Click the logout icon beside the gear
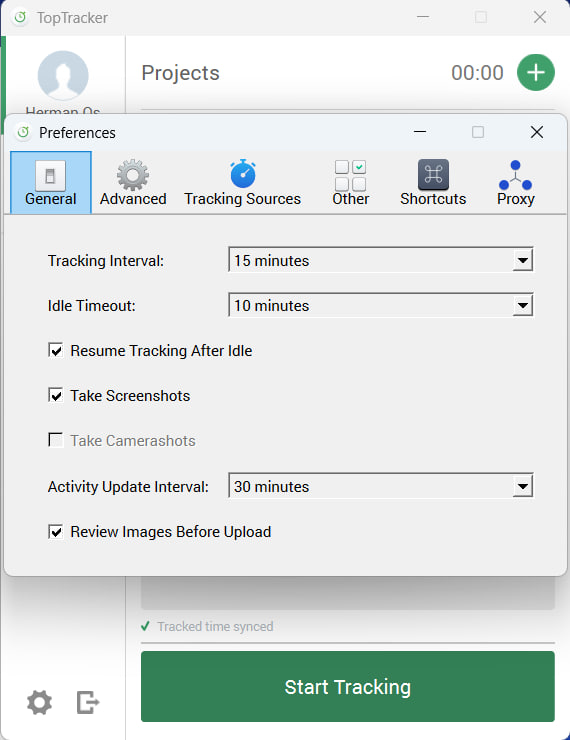Viewport: 570px width, 740px height. pyautogui.click(x=88, y=702)
